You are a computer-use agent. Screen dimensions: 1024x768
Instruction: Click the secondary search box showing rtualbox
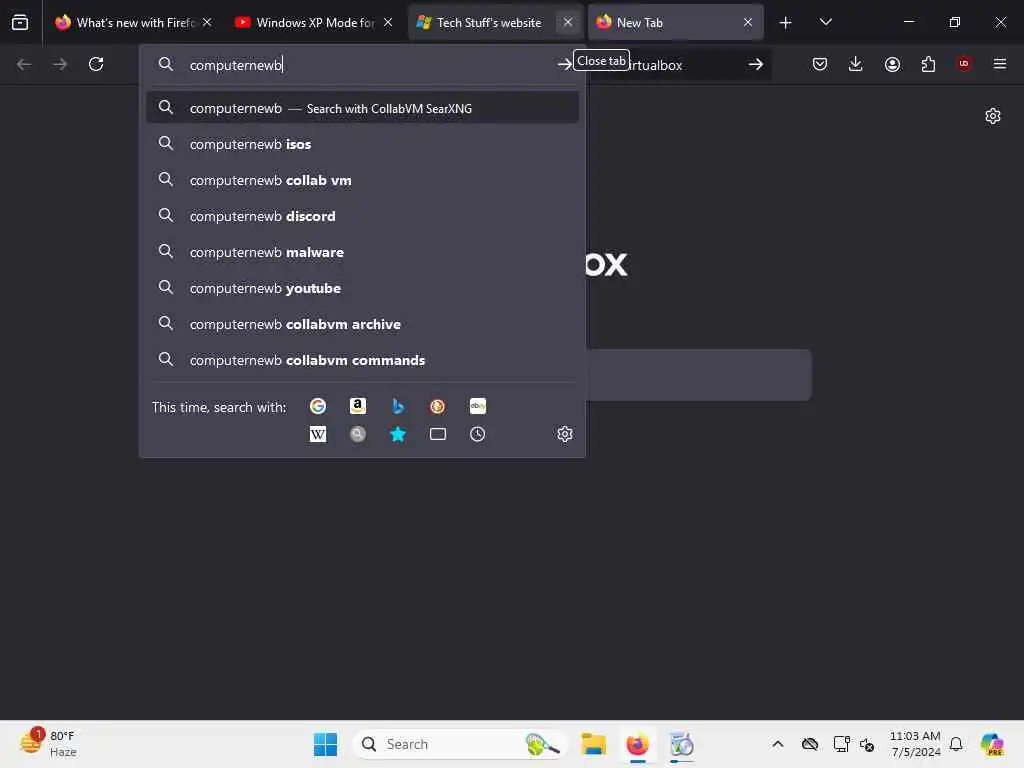679,65
